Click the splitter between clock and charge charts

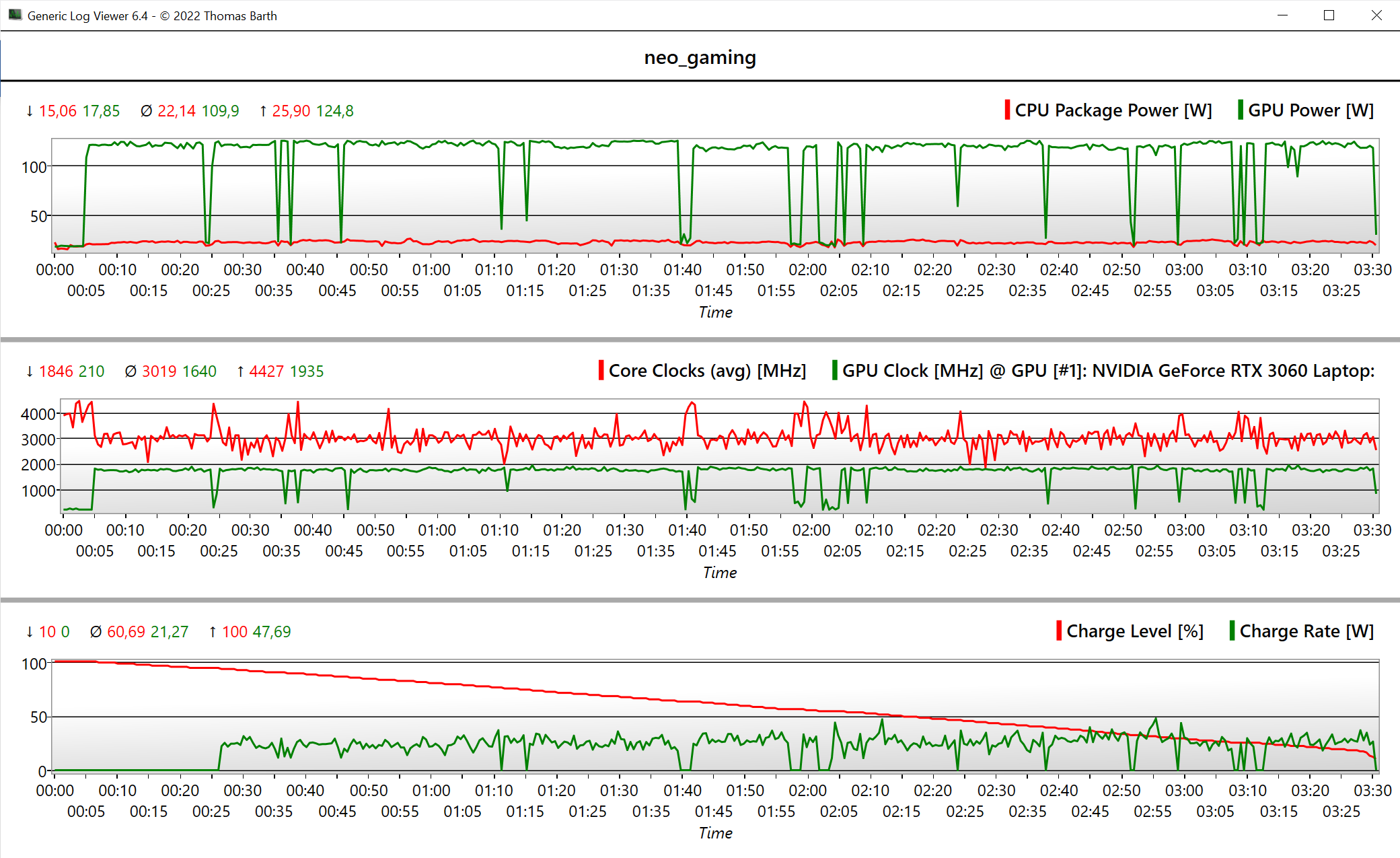coord(700,600)
